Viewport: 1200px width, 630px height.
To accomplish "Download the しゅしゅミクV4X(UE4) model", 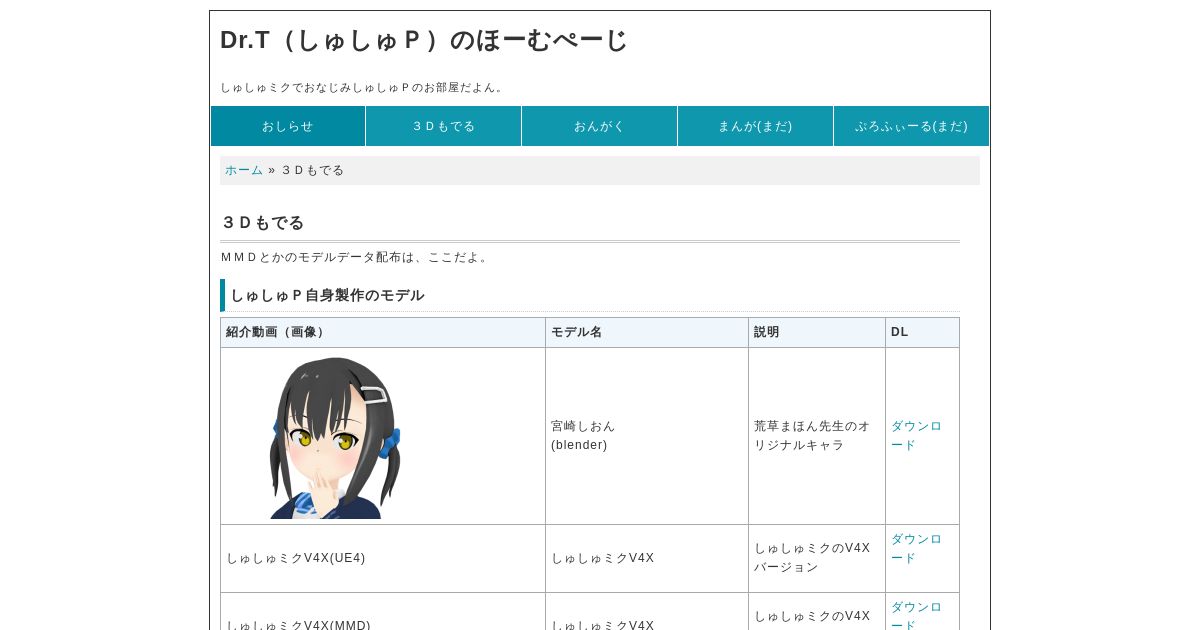I will point(916,548).
